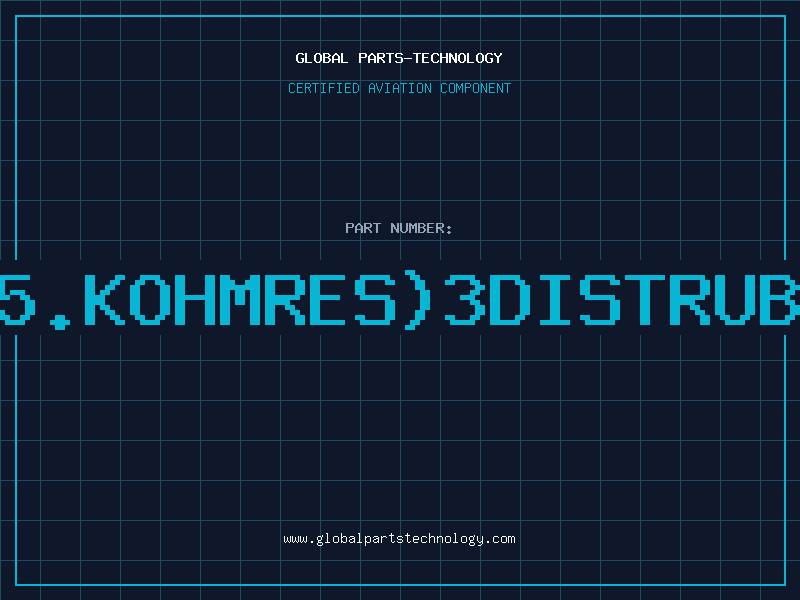Click the top-right corner of cyan frame

(x=785, y=16)
